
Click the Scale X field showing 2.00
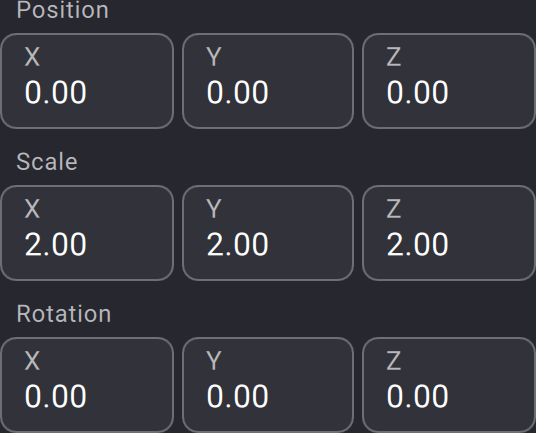click(87, 233)
